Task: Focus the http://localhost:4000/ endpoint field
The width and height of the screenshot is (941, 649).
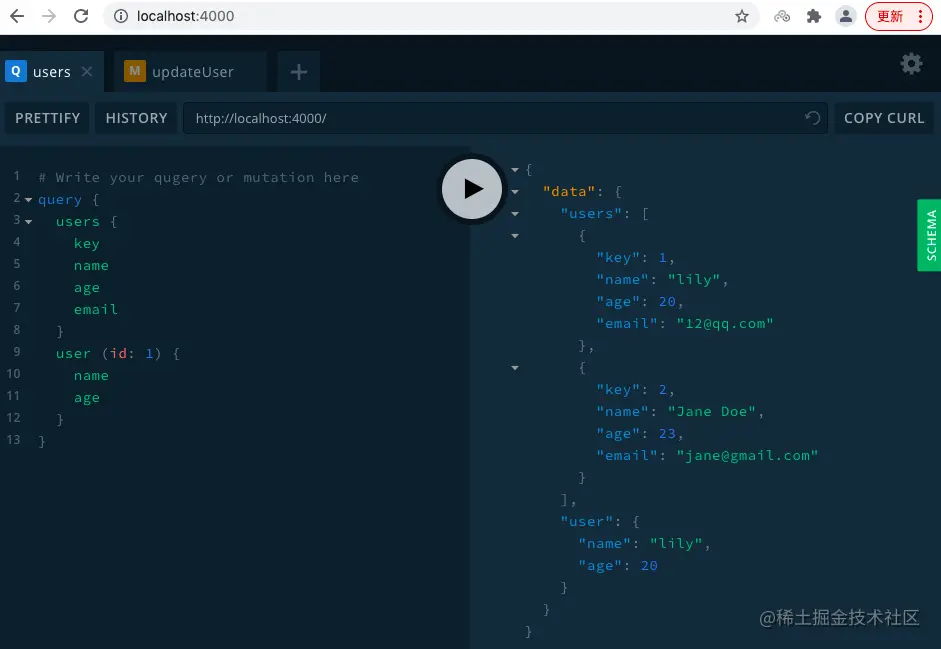Action: pos(505,118)
